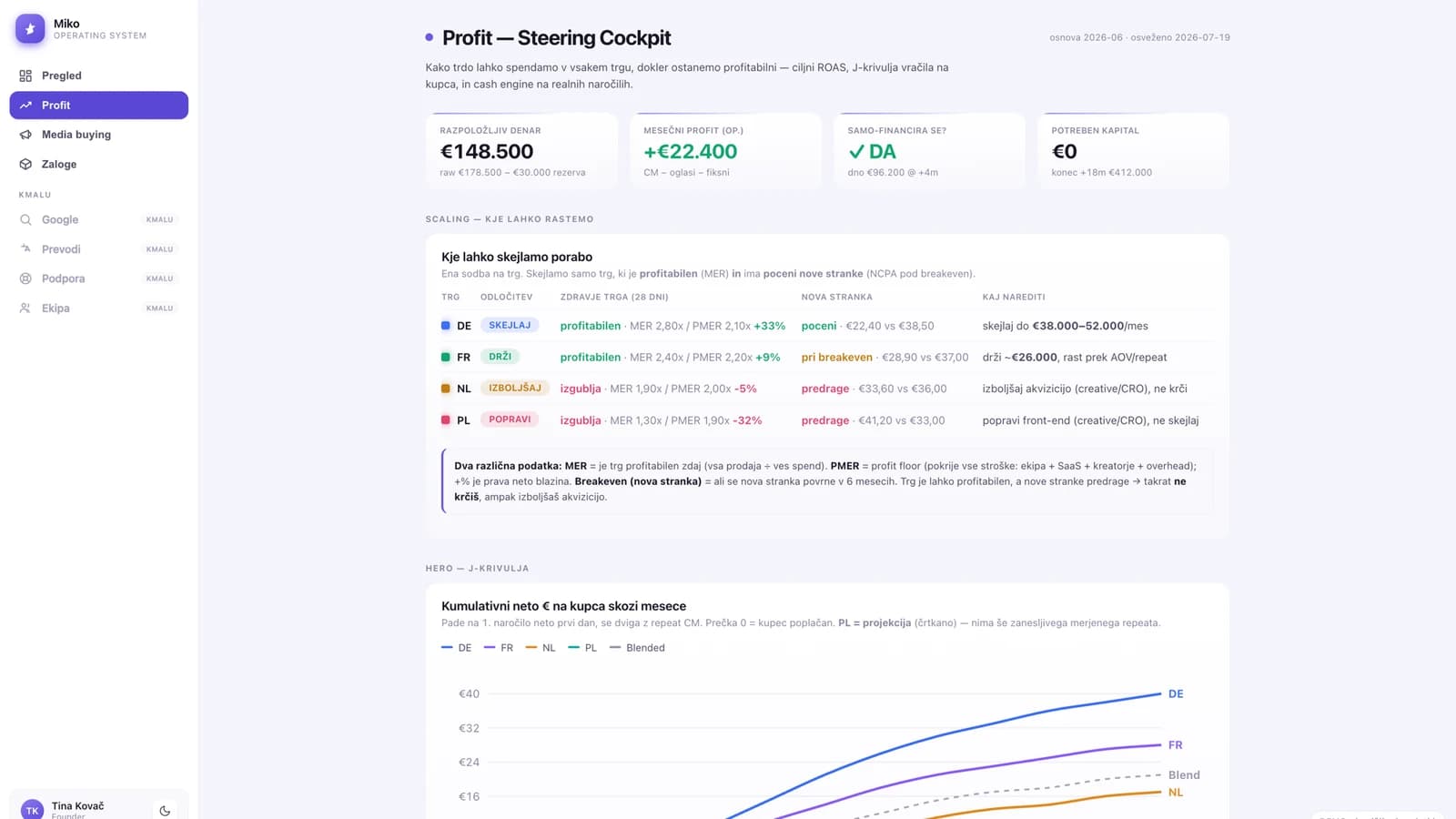Click the 'KAJ NAREDITI' column header

[1014, 297]
